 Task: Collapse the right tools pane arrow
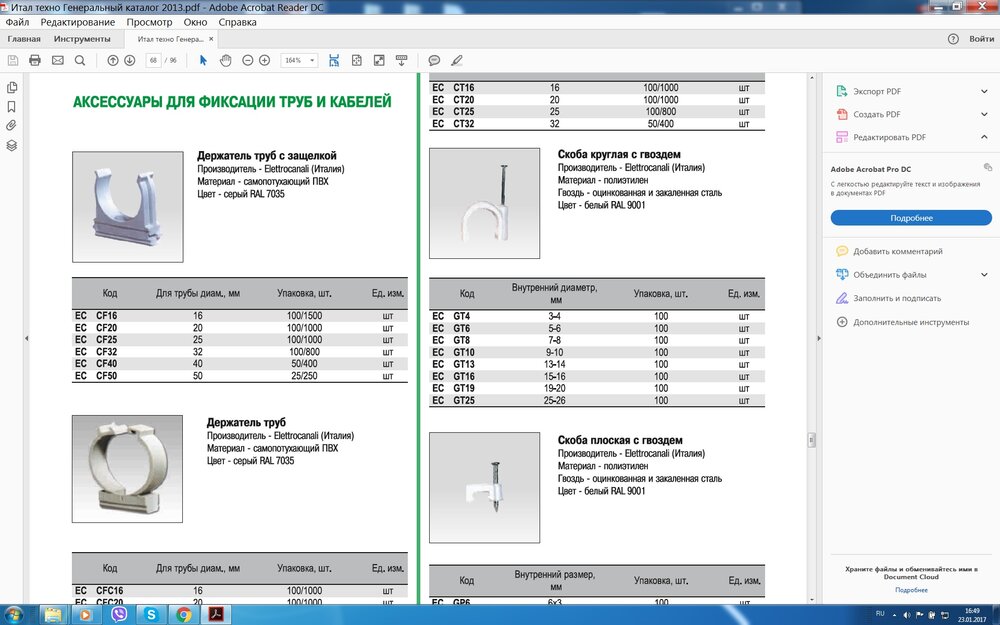(819, 338)
